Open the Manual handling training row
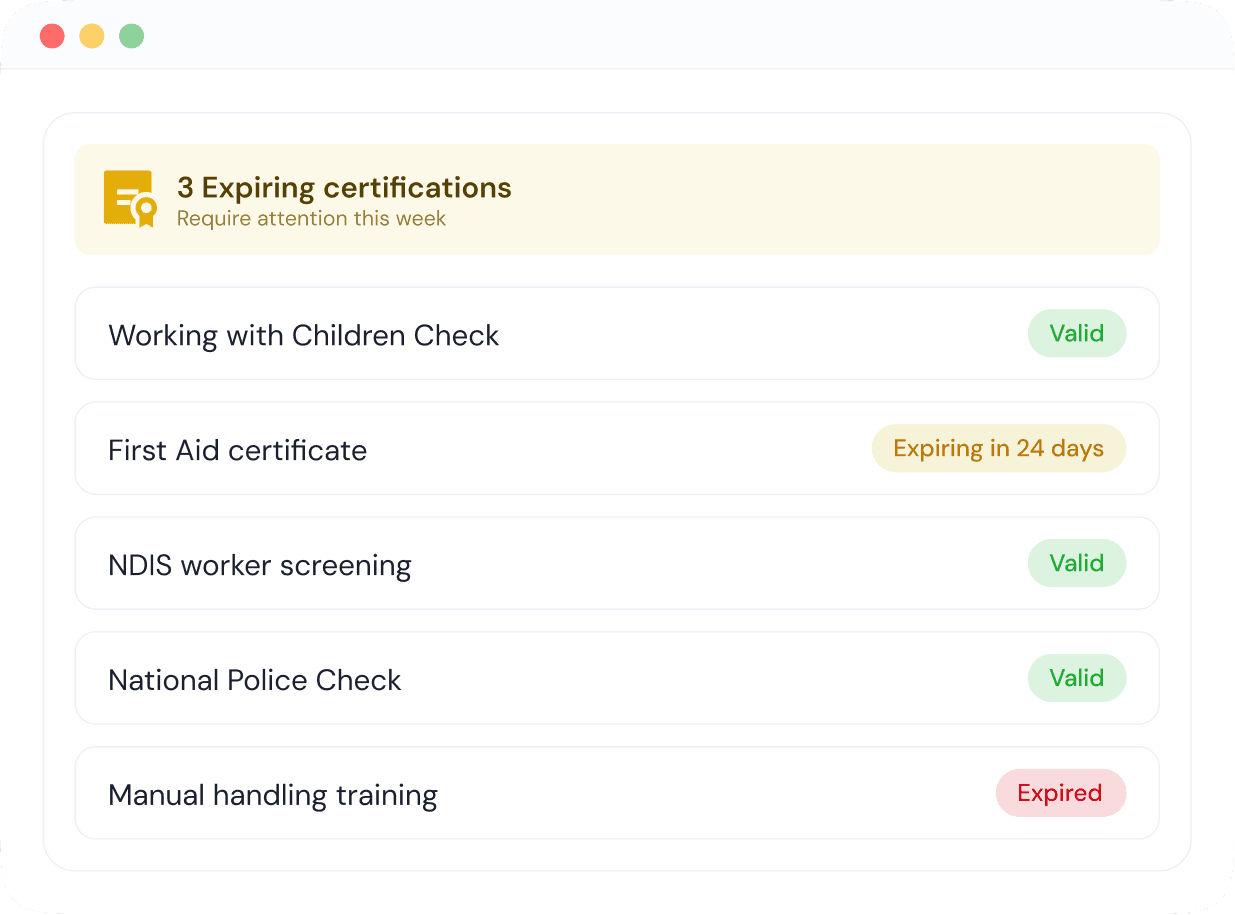This screenshot has height=915, width=1235. coord(617,793)
